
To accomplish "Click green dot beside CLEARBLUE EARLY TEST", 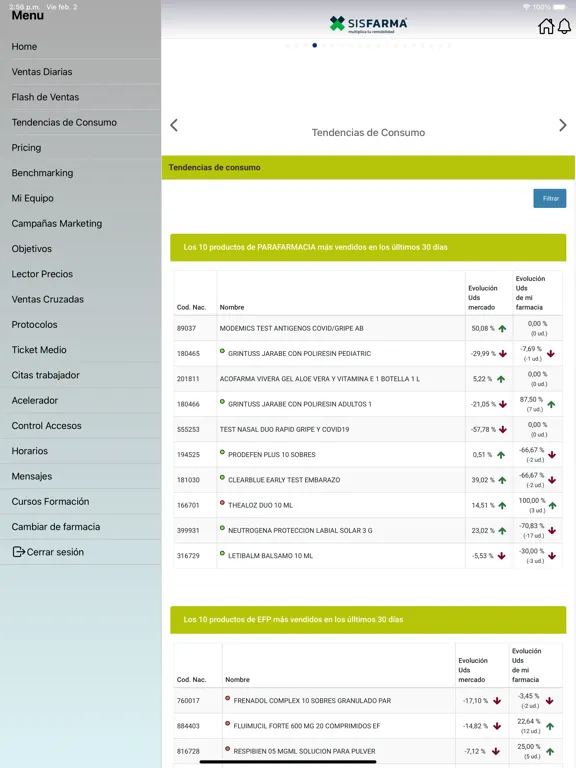I will 222,478.
